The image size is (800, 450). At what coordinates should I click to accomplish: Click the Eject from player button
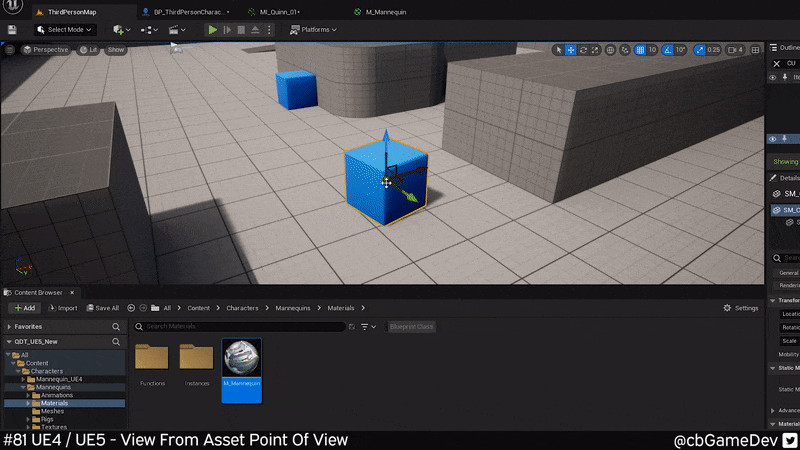[255, 30]
